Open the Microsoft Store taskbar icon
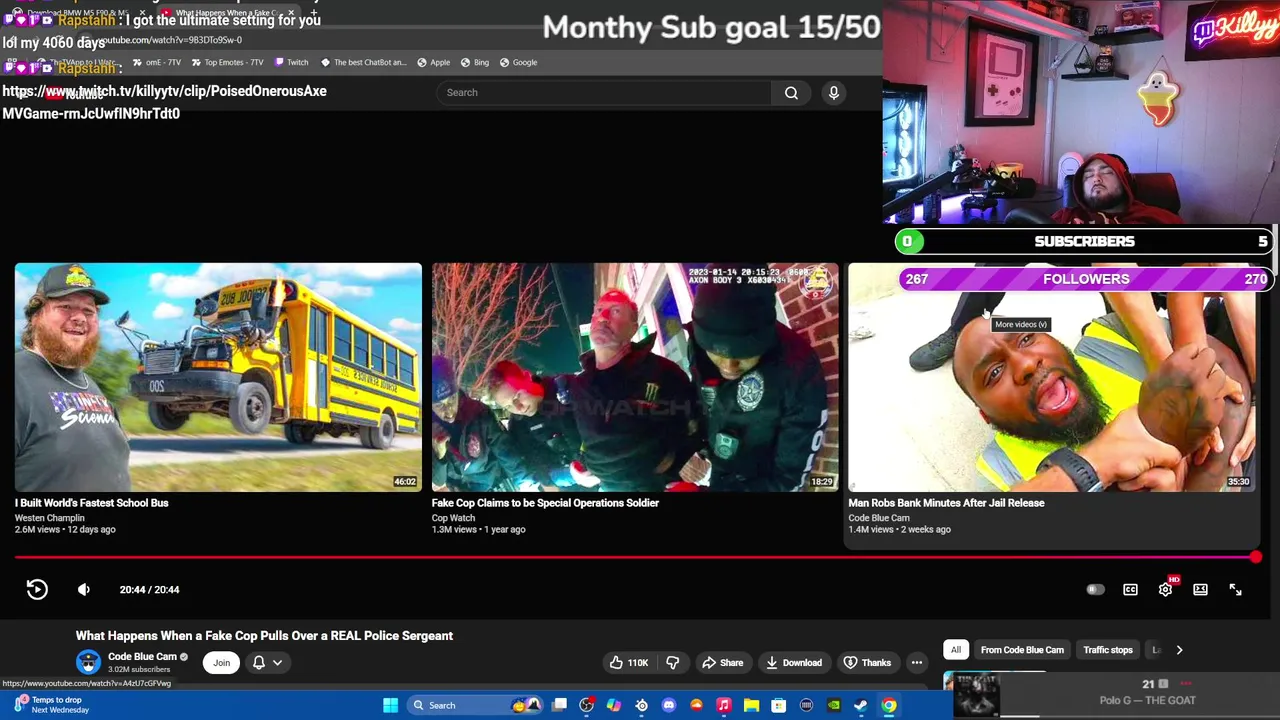 (779, 705)
